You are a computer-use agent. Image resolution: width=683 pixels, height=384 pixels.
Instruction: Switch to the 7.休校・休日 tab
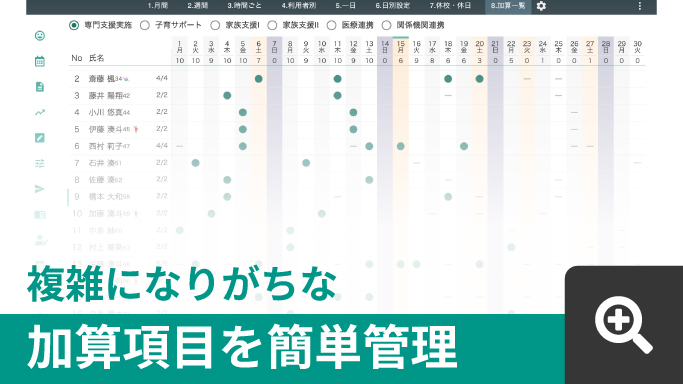[x=450, y=6]
